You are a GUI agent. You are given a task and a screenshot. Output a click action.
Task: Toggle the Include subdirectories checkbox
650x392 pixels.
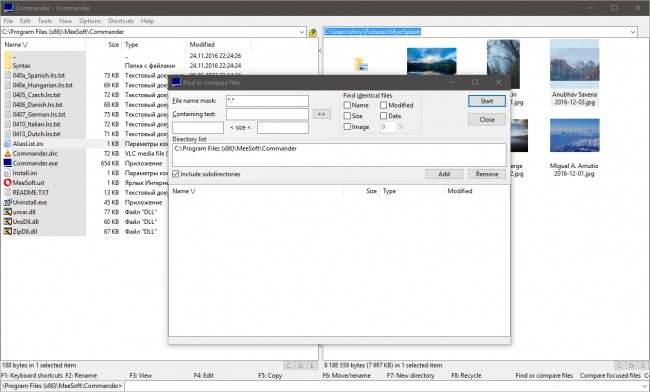coord(176,174)
